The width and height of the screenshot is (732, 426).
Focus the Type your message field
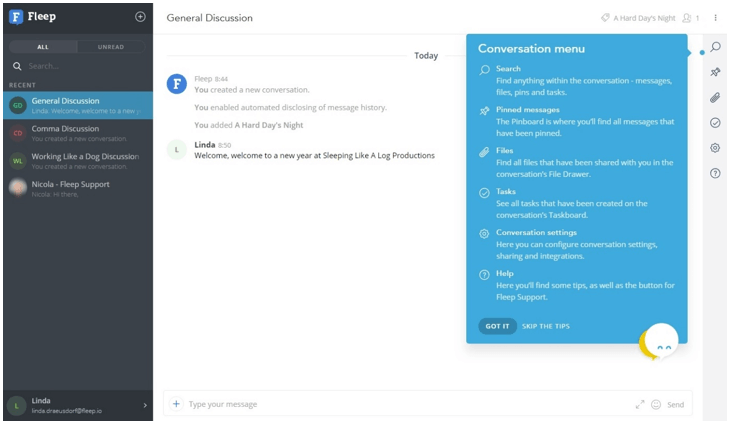tap(408, 404)
